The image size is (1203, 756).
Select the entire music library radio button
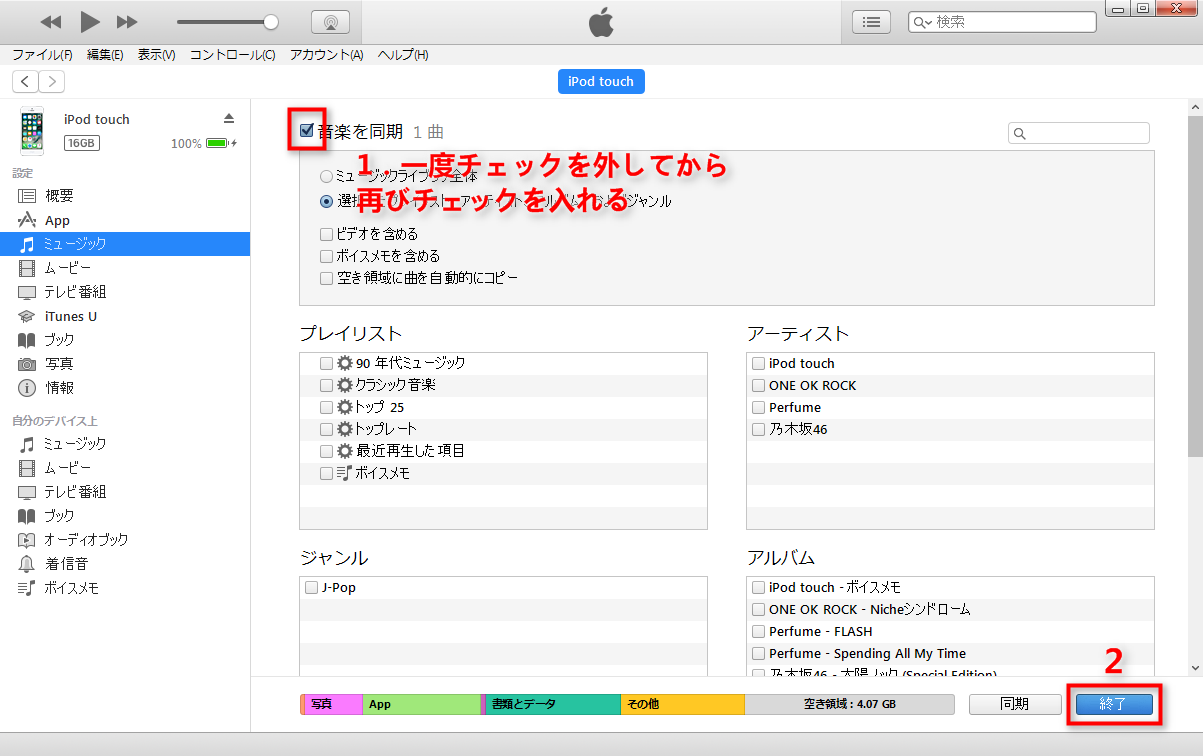point(326,176)
